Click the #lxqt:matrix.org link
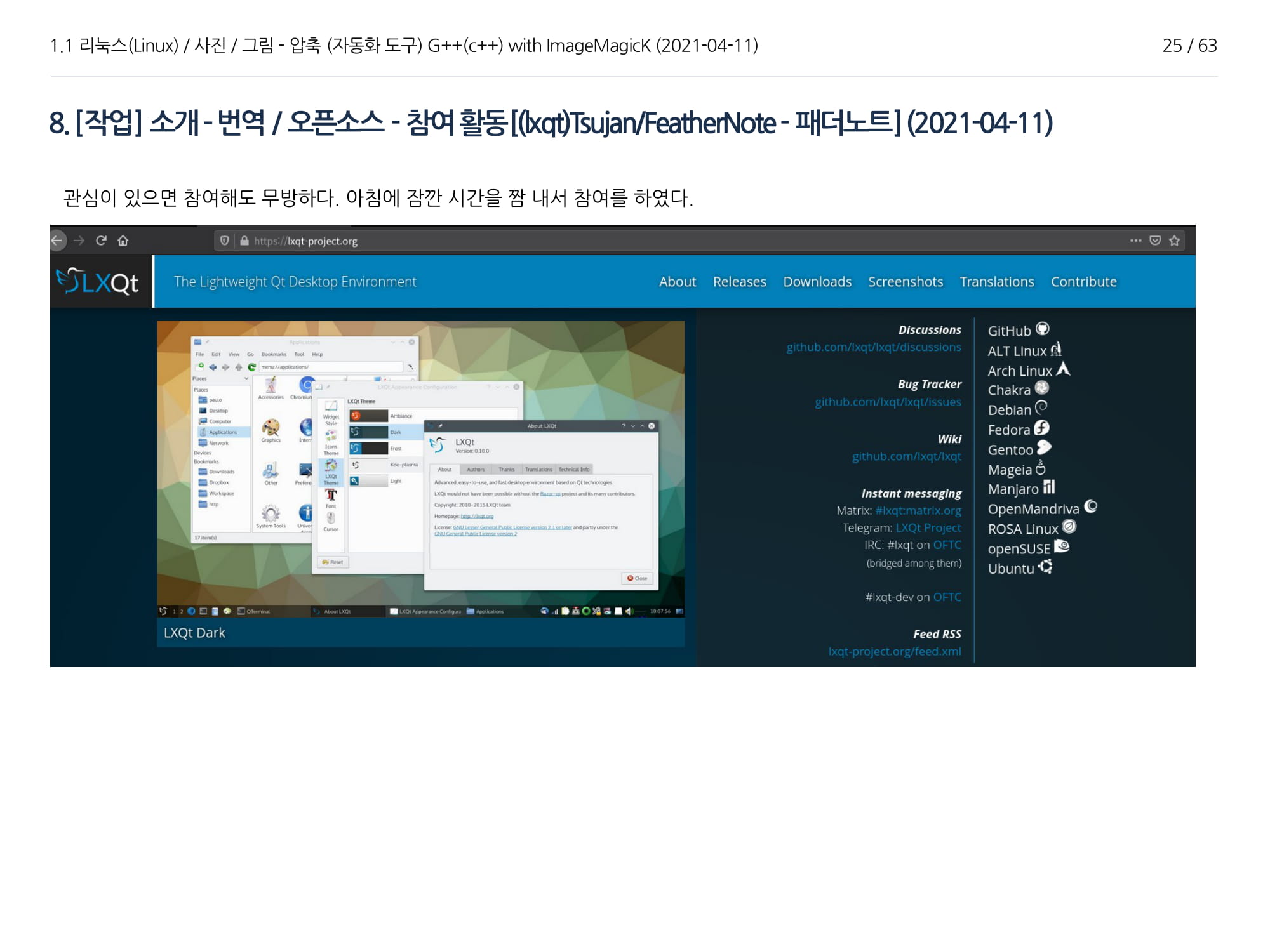 [x=918, y=510]
